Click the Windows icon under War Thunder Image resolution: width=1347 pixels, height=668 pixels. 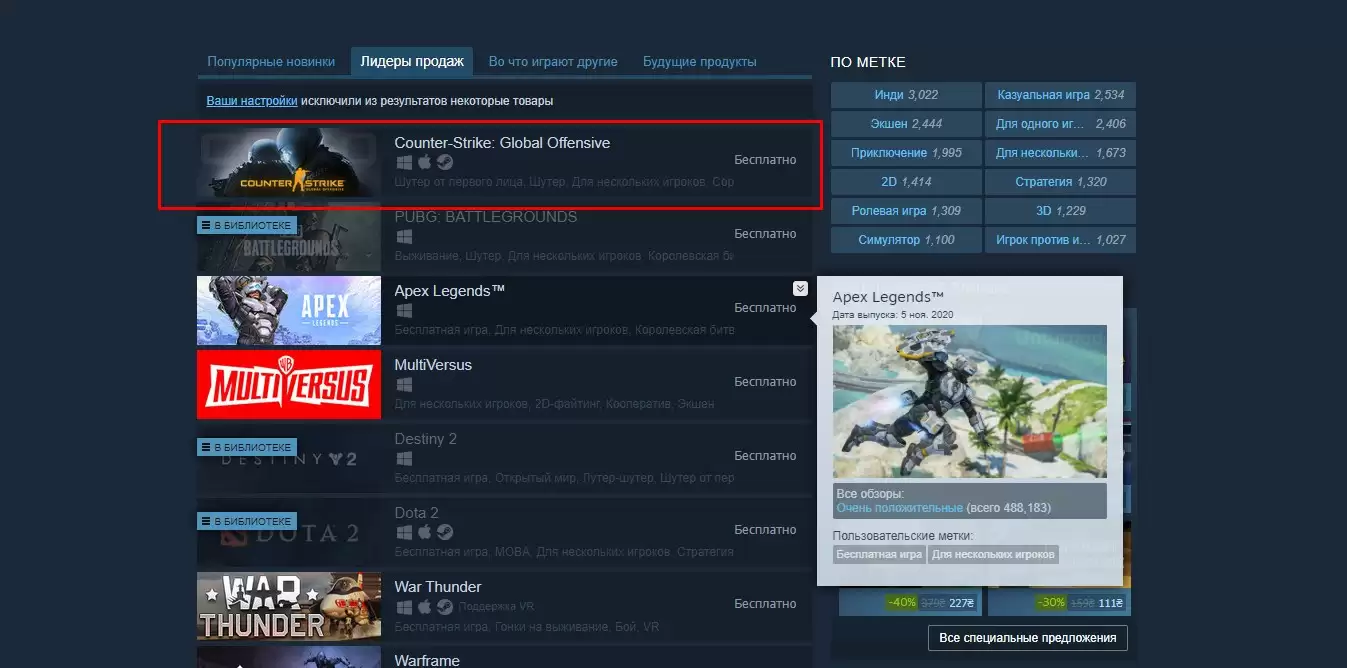click(404, 607)
